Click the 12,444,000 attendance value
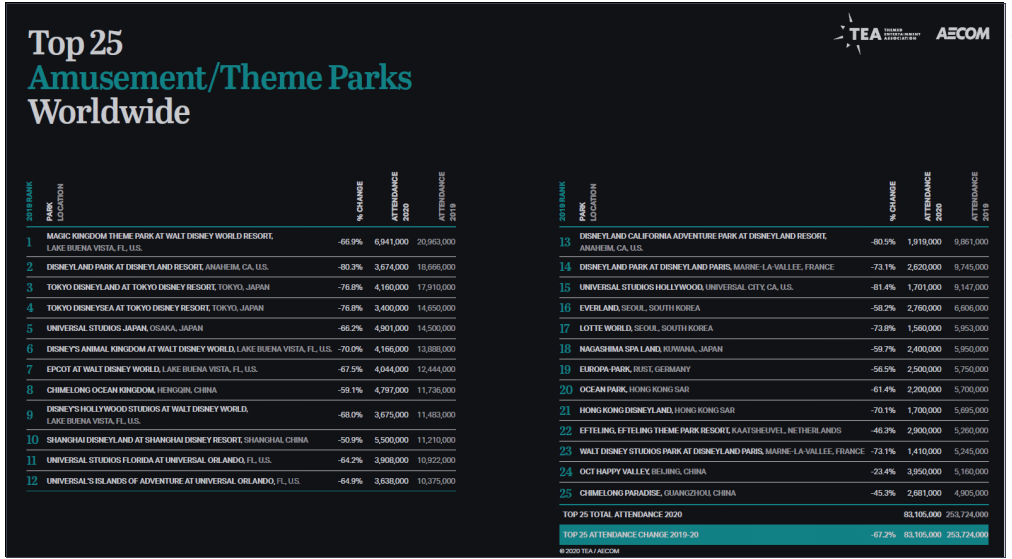Image resolution: width=1012 pixels, height=559 pixels. pyautogui.click(x=436, y=369)
